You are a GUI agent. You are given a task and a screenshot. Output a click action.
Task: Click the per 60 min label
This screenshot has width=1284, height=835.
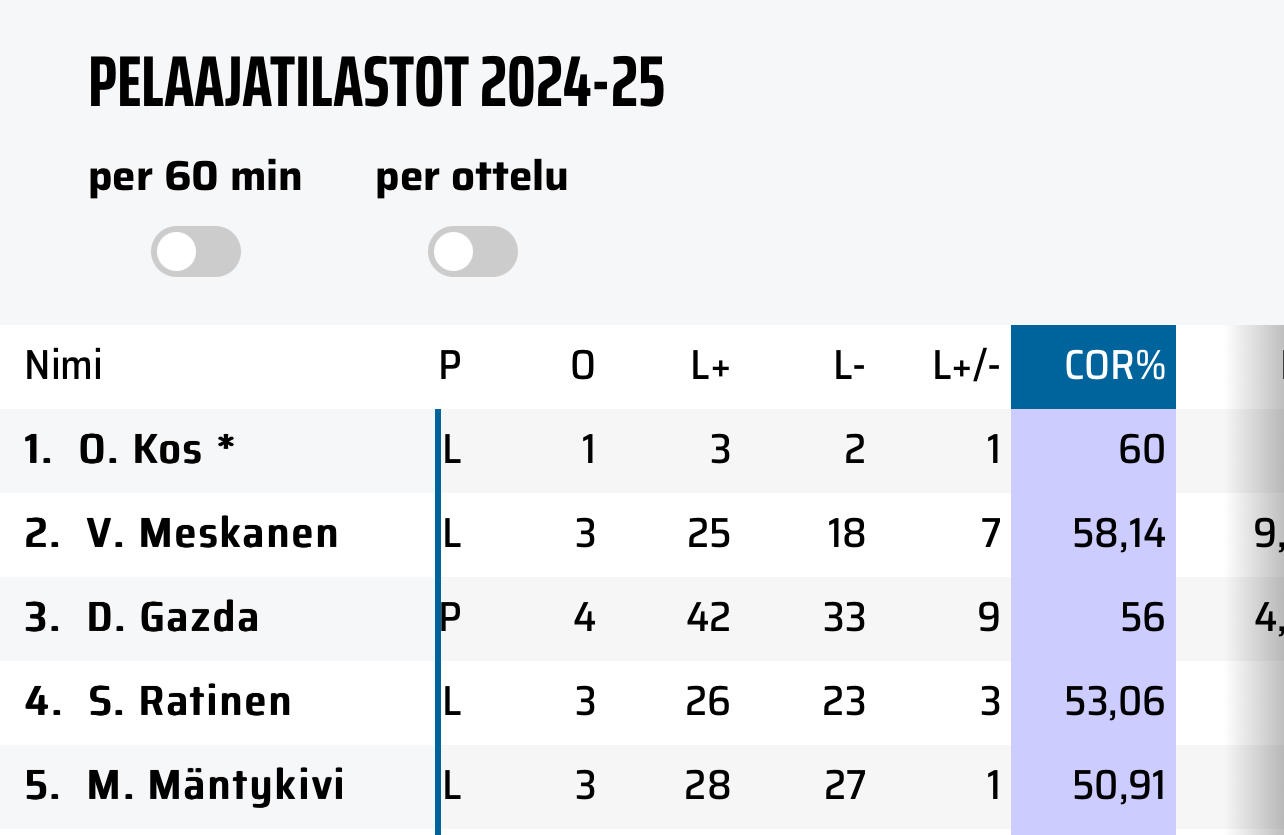pyautogui.click(x=195, y=177)
